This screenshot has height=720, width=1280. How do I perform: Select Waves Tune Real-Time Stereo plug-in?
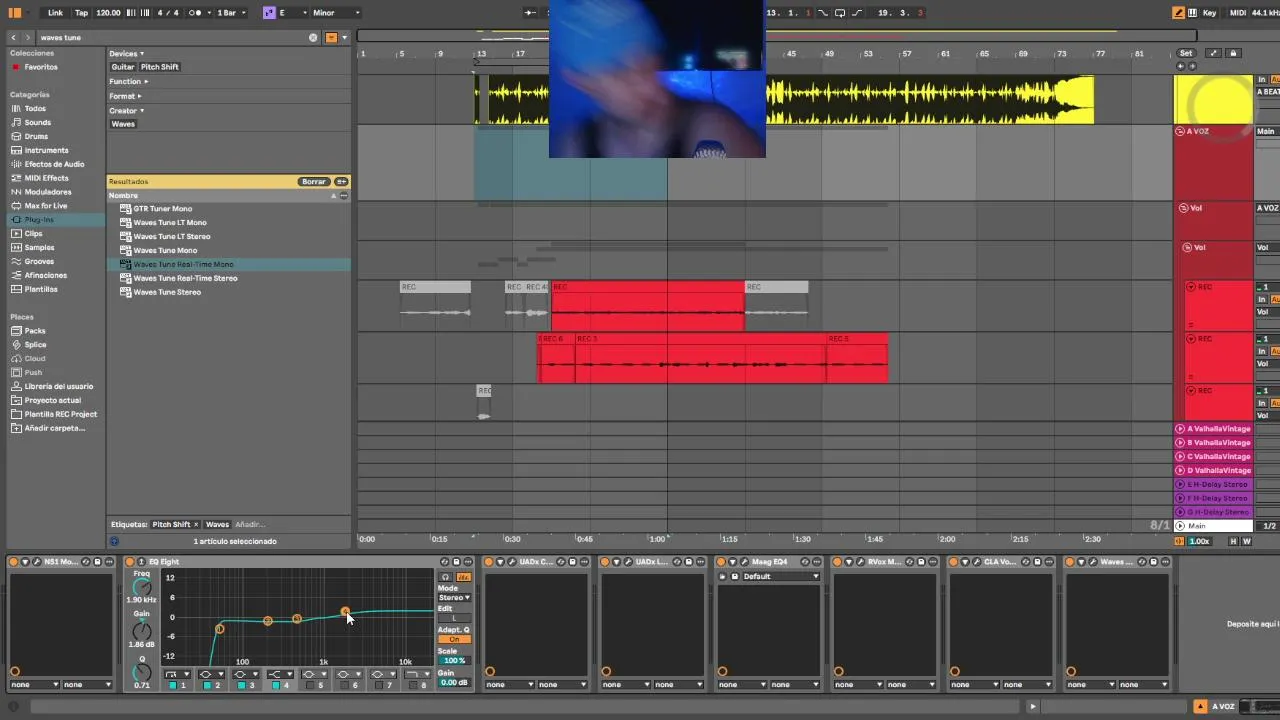click(185, 278)
